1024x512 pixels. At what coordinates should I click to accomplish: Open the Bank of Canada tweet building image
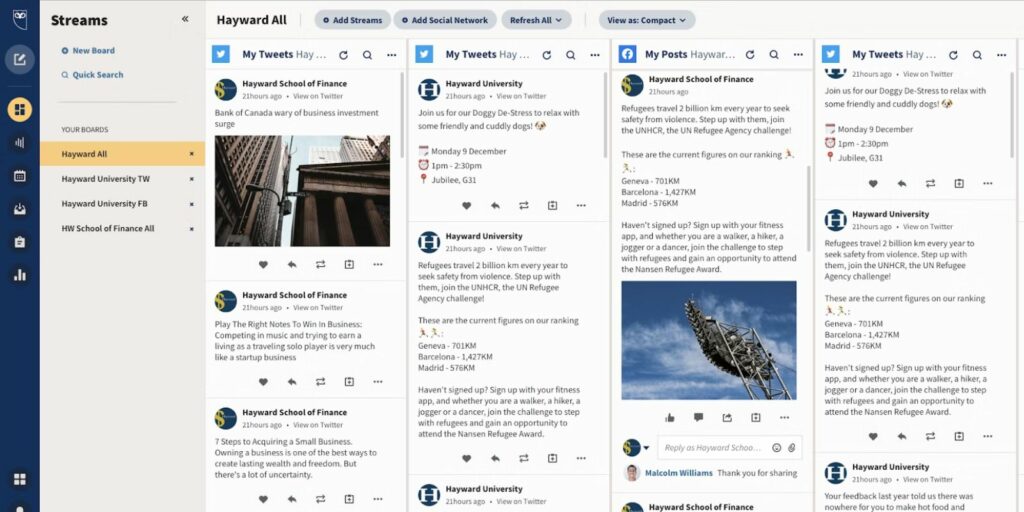click(x=302, y=191)
